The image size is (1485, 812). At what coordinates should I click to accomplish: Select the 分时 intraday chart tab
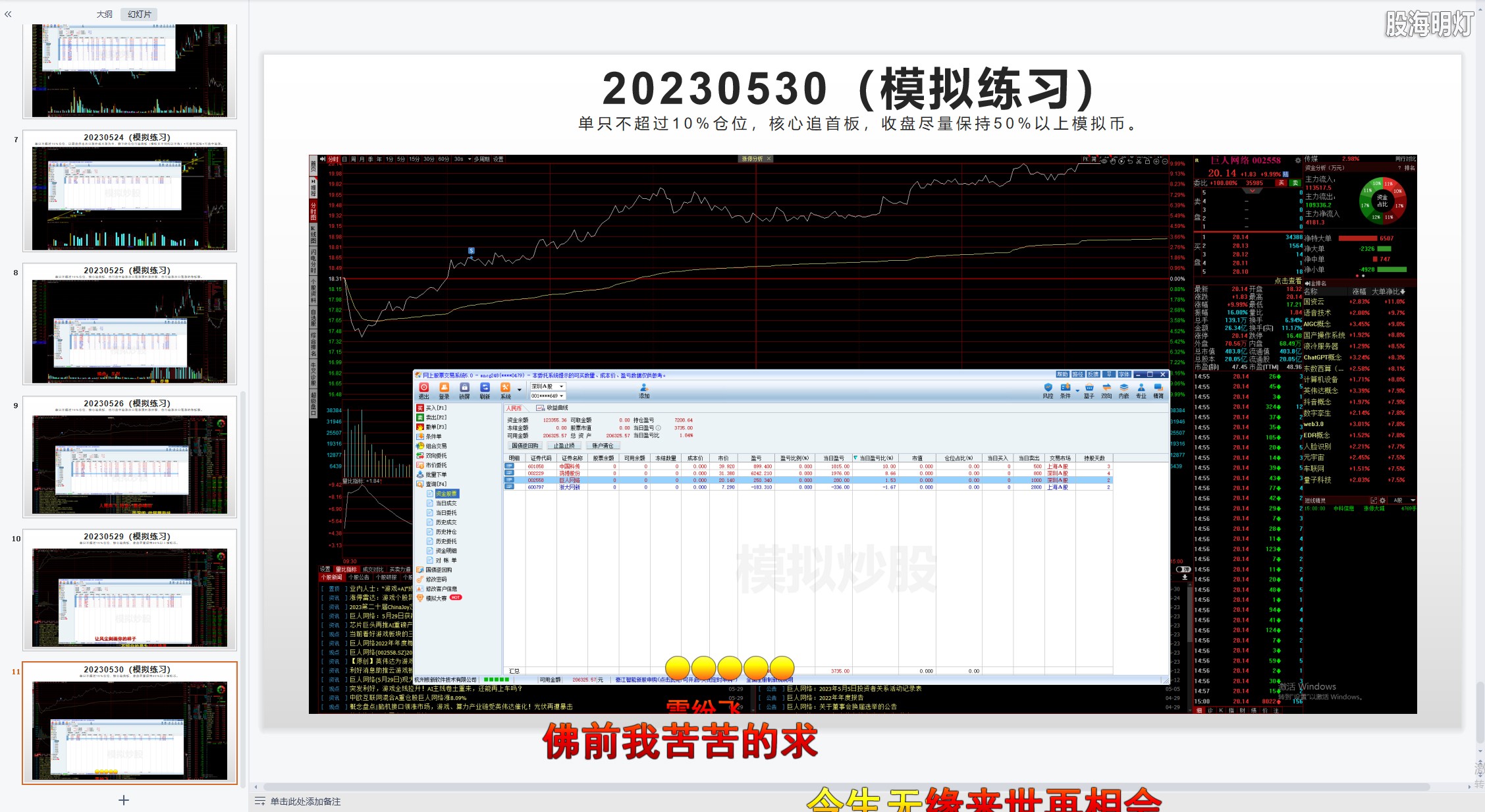333,159
